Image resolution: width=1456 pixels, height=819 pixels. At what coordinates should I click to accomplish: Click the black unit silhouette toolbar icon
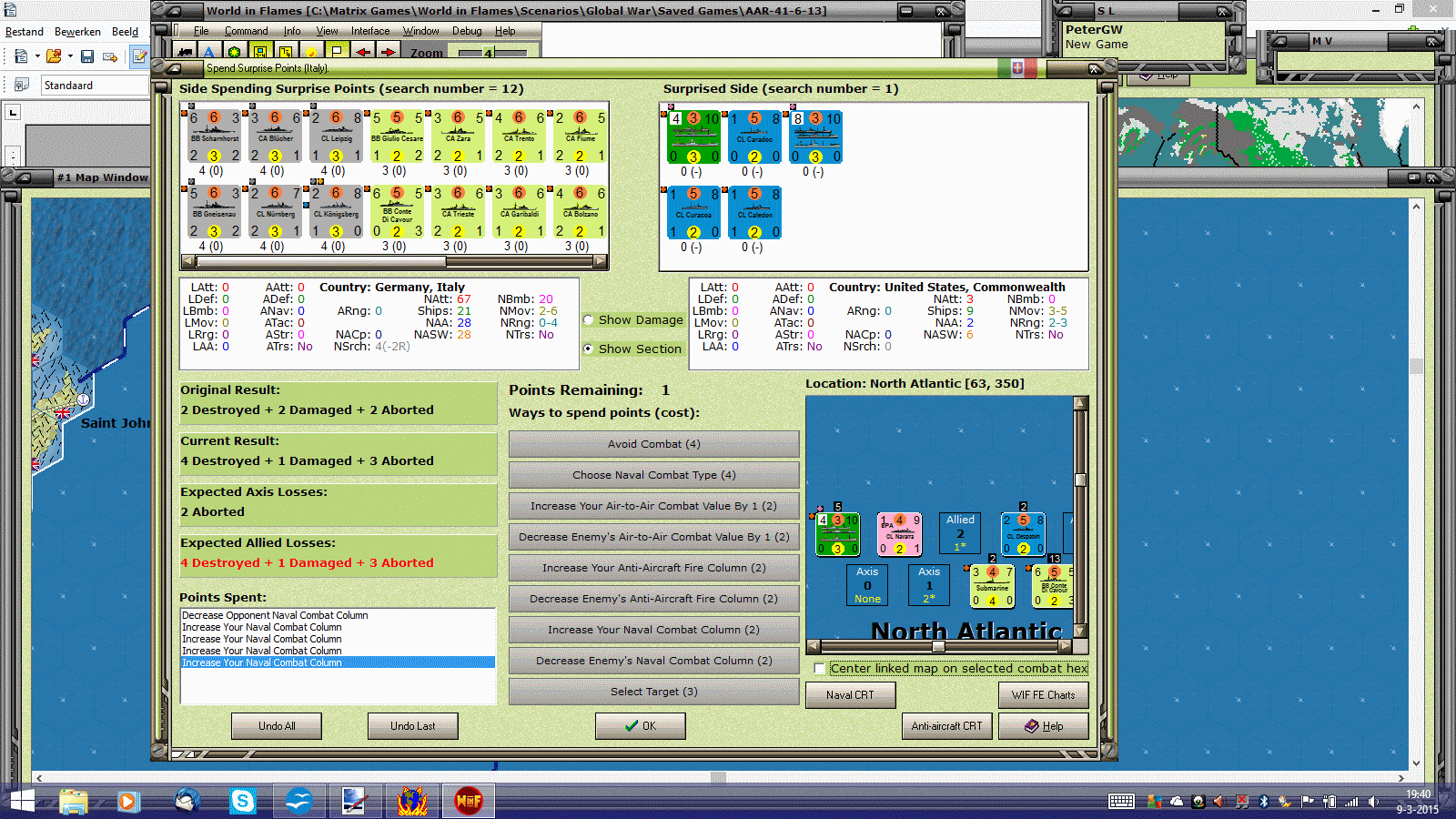[185, 52]
